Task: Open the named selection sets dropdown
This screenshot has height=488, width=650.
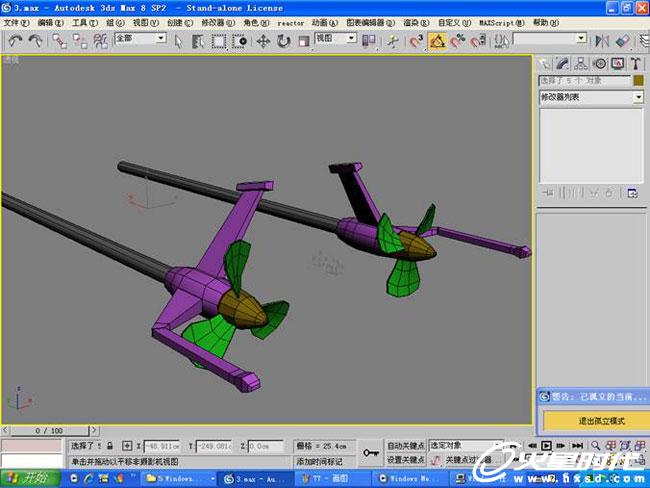Action: pyautogui.click(x=550, y=39)
